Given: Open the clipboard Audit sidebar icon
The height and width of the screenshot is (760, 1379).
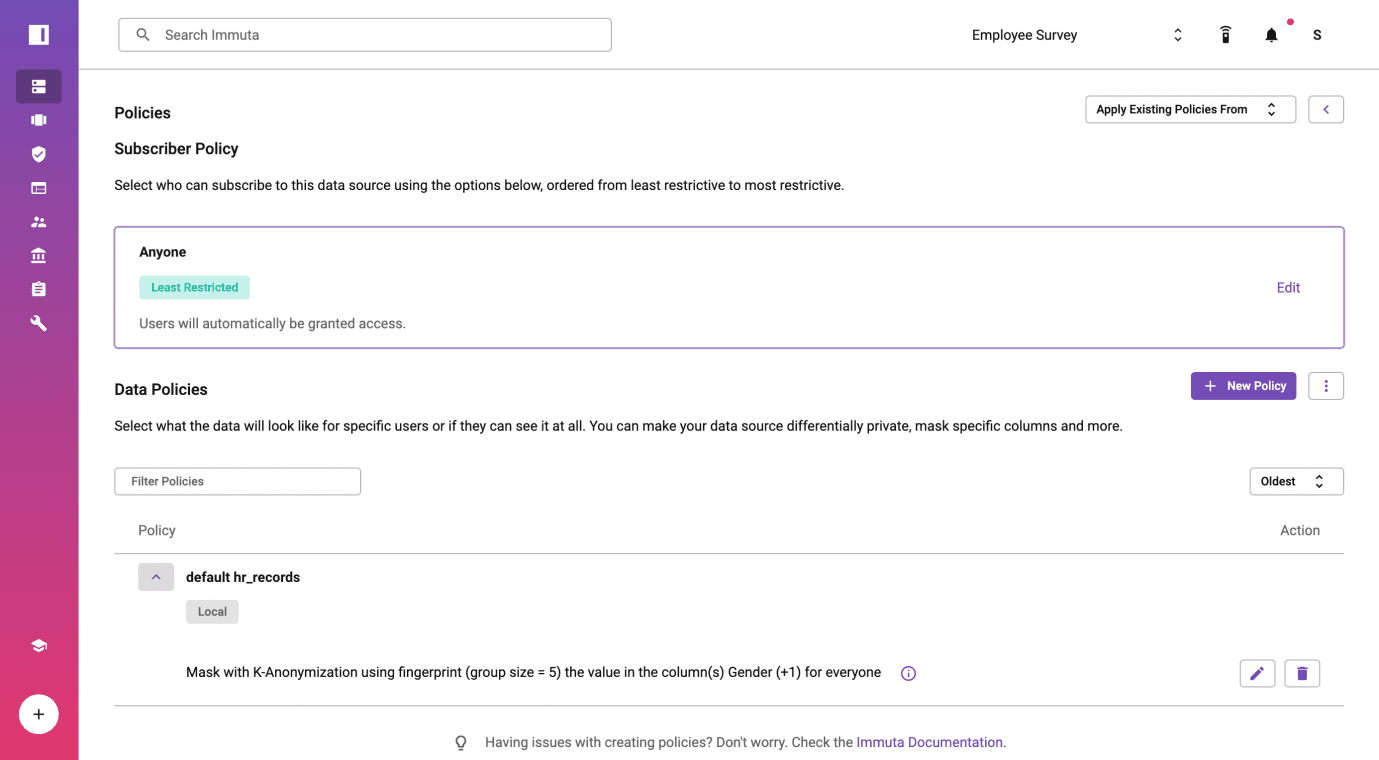Looking at the screenshot, I should tap(39, 289).
